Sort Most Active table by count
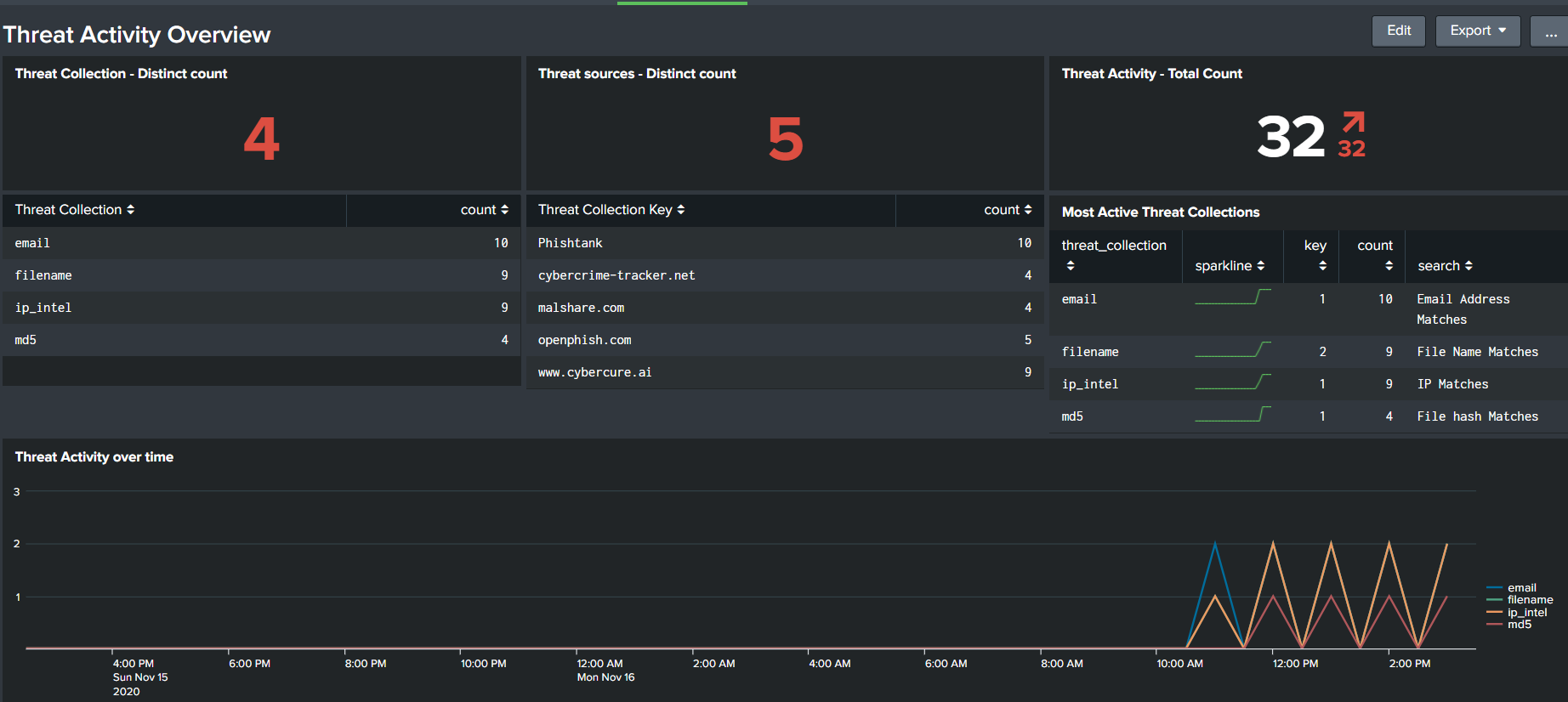The image size is (1568, 702). point(1375,255)
